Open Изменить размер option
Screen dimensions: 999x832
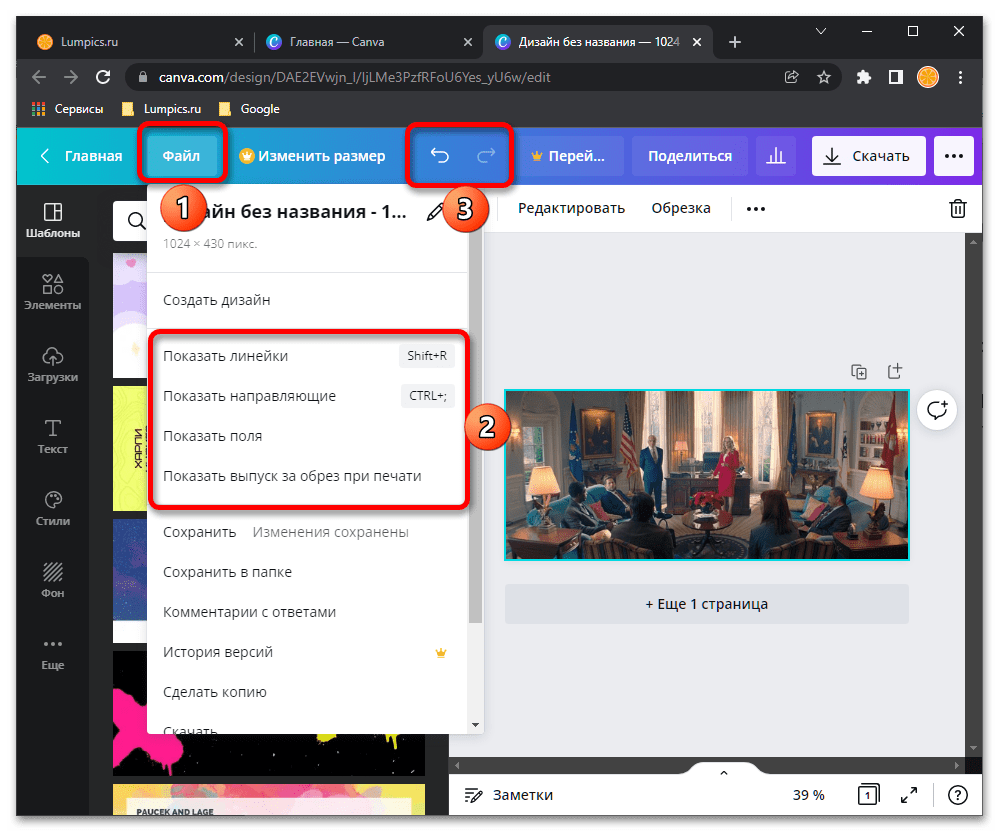click(312, 156)
